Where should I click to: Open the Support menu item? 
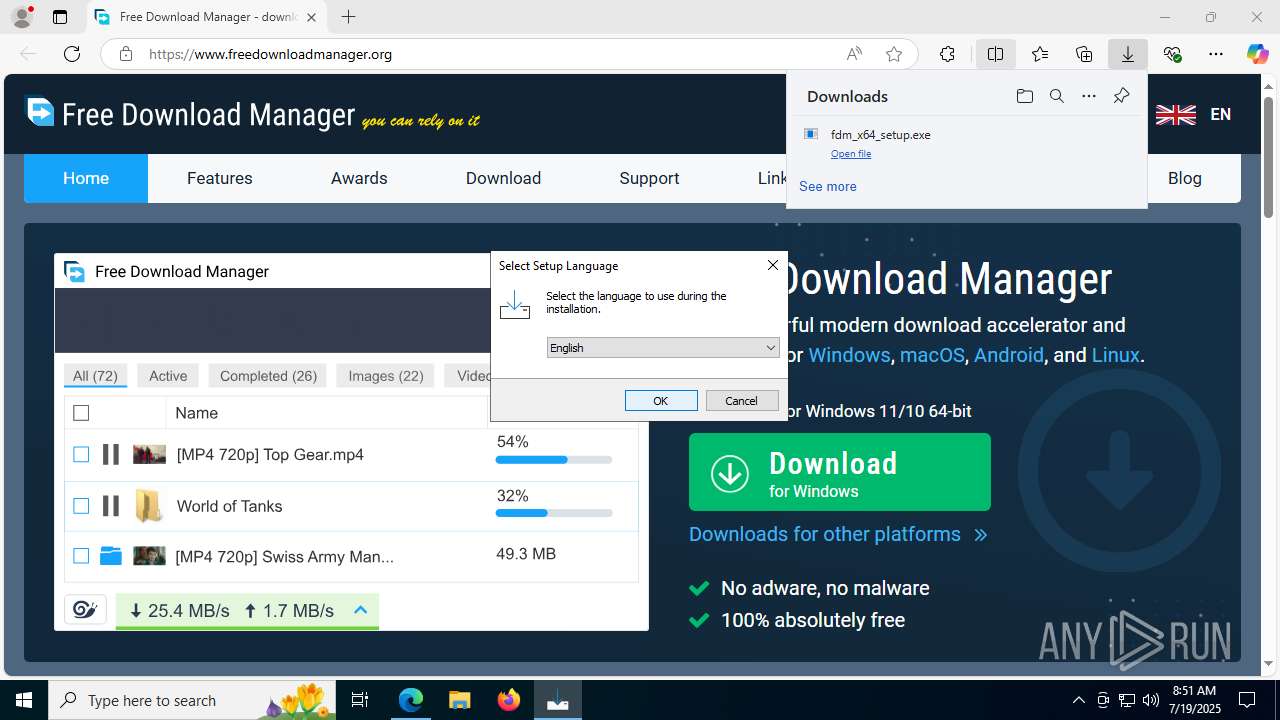[x=649, y=178]
